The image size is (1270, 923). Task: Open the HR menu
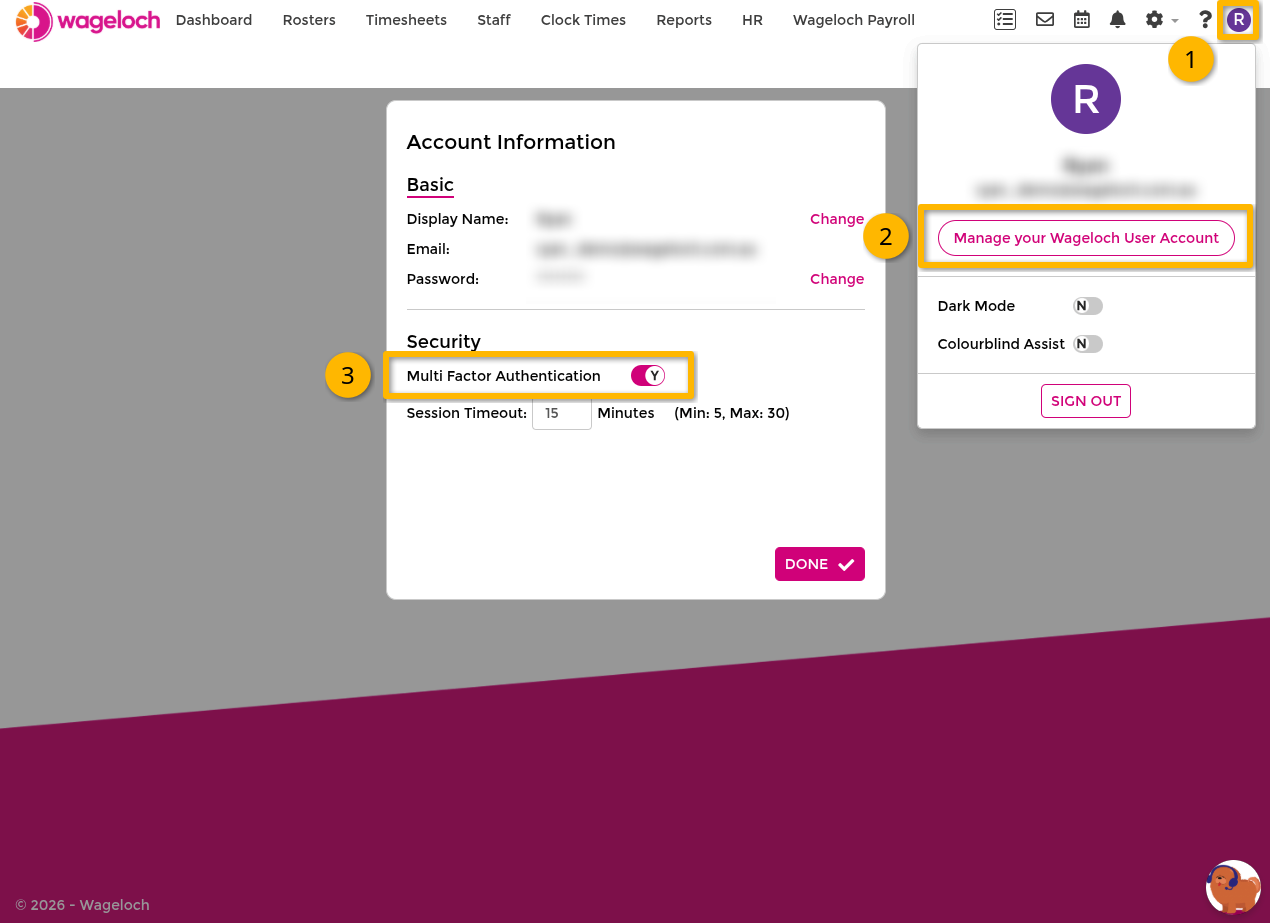tap(752, 20)
